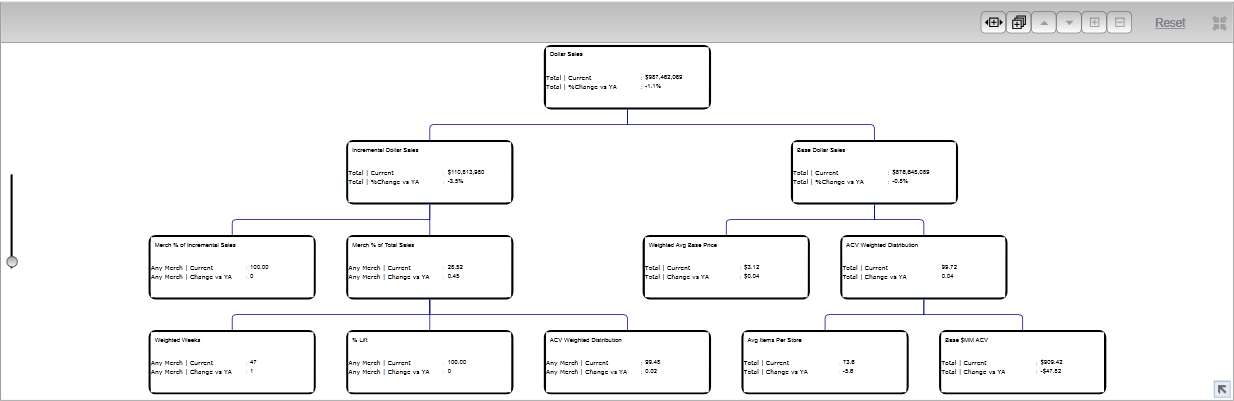Viewport: 1234px width, 401px height.
Task: Click the plus box toolbar icon
Action: [x=1094, y=22]
